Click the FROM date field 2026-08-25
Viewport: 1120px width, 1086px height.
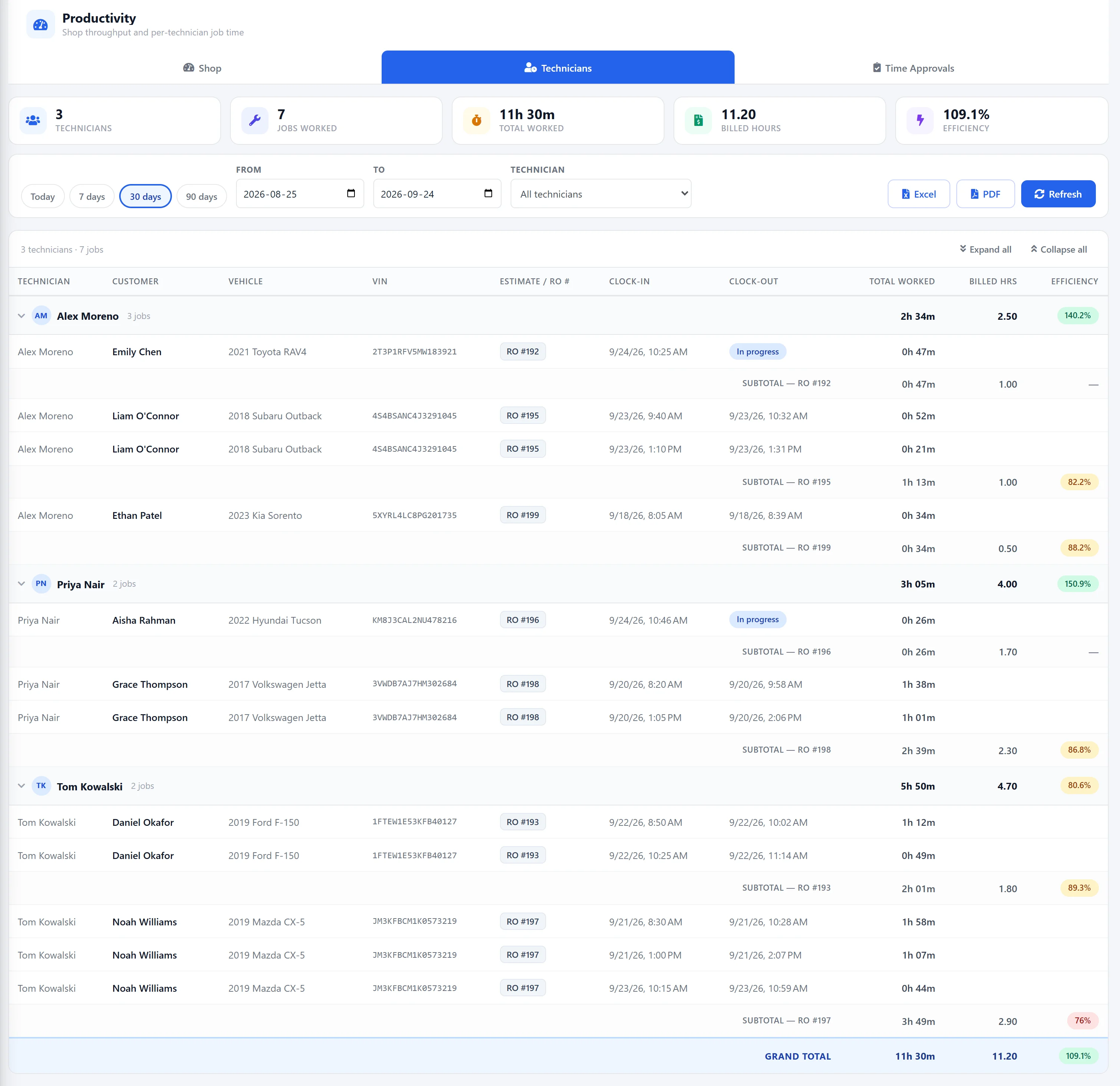pos(299,194)
